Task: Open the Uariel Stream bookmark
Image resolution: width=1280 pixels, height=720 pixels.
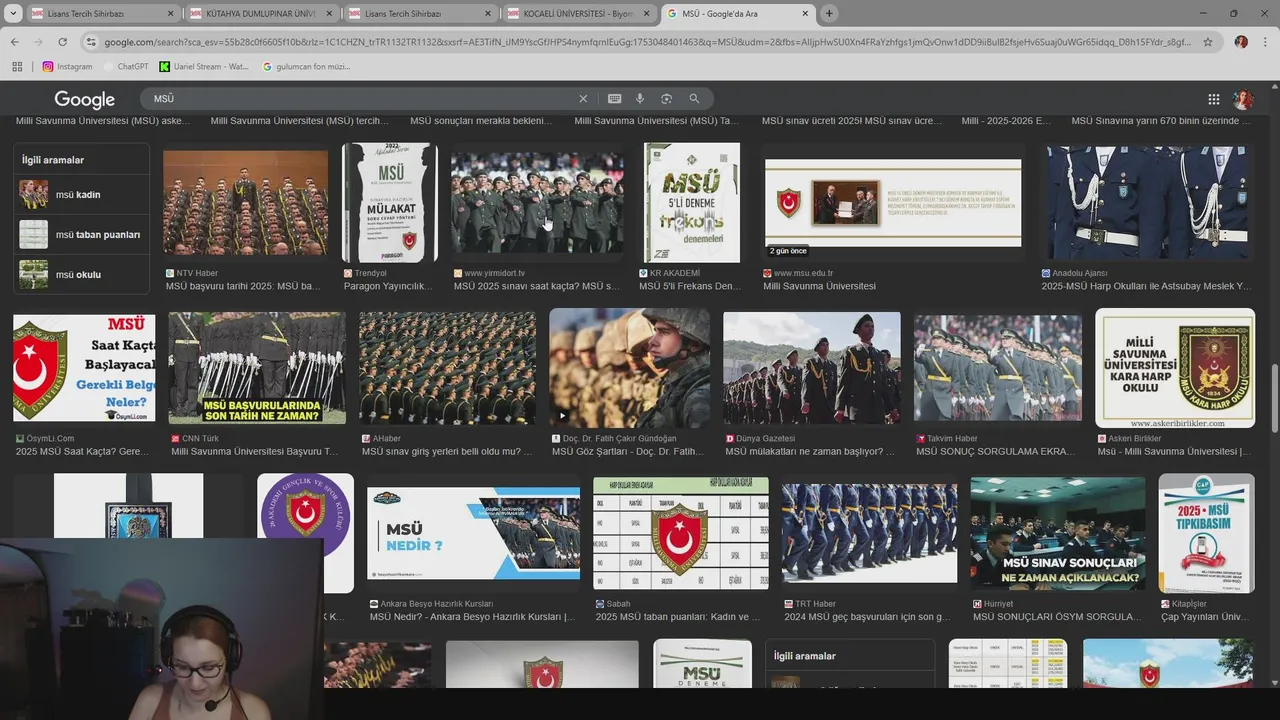Action: (204, 67)
